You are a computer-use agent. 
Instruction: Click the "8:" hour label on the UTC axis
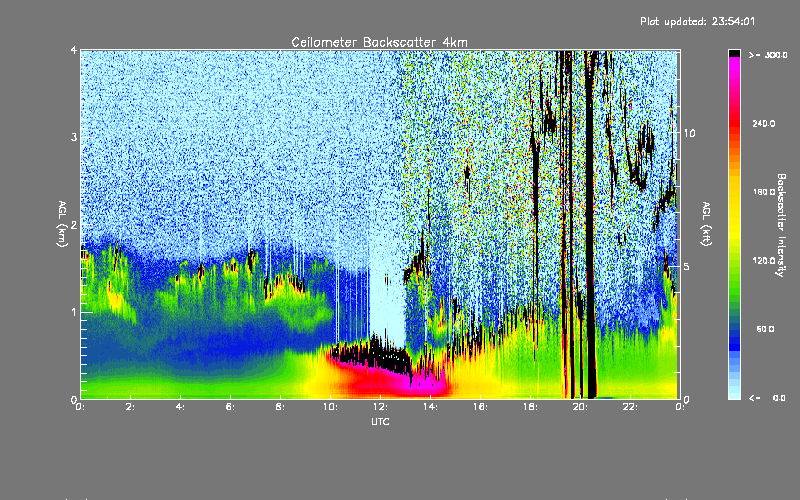281,407
